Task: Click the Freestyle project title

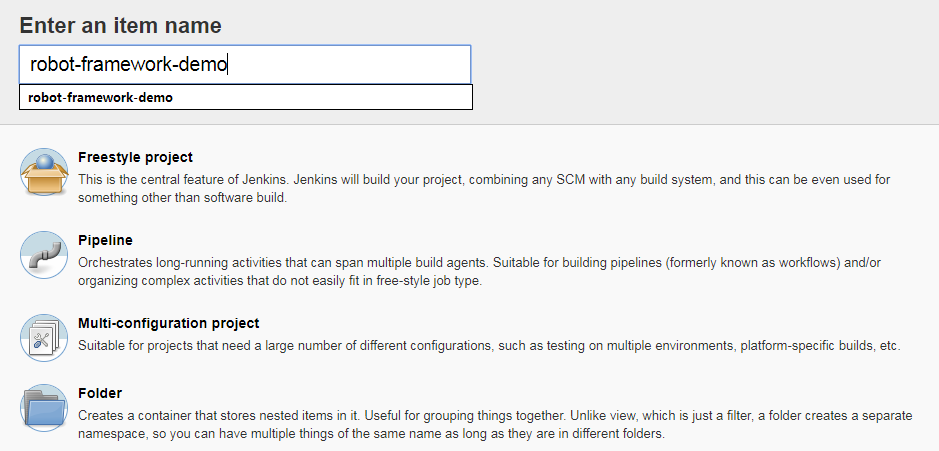Action: tap(135, 157)
